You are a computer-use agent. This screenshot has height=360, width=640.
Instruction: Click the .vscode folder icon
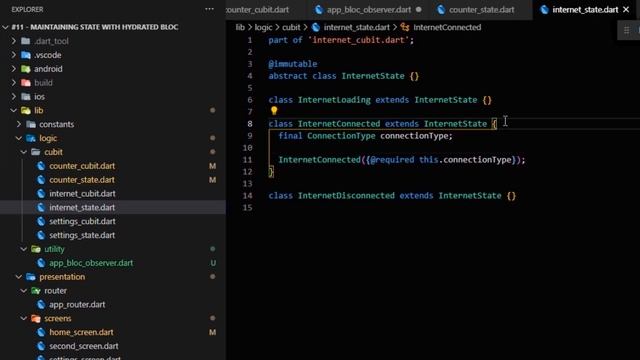point(26,55)
